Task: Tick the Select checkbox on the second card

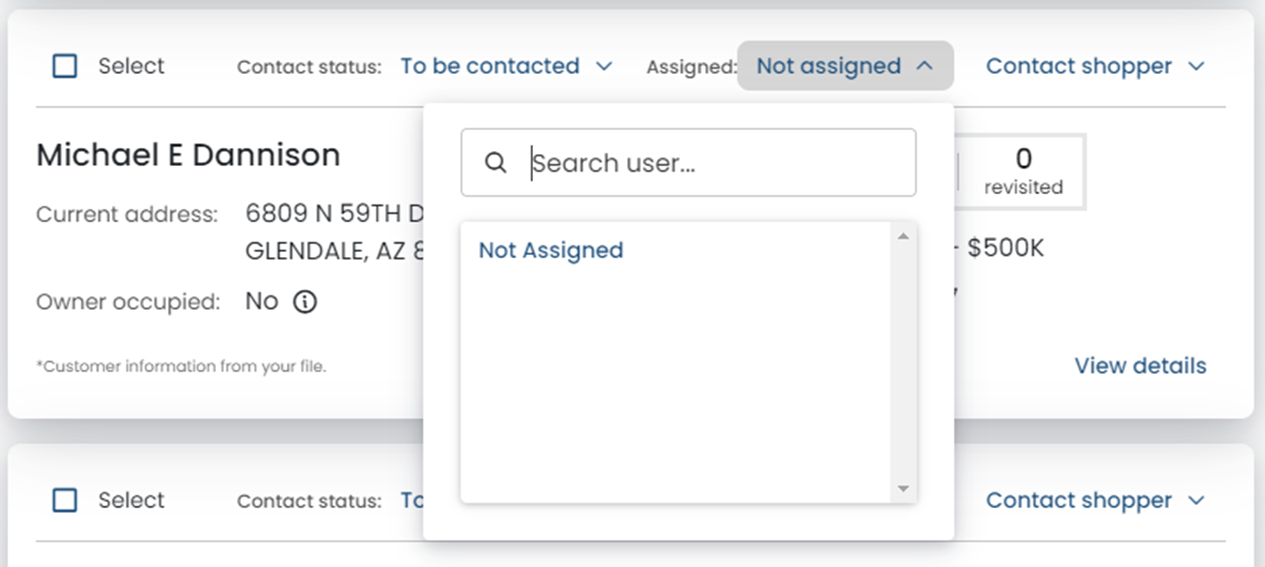Action: (x=65, y=500)
